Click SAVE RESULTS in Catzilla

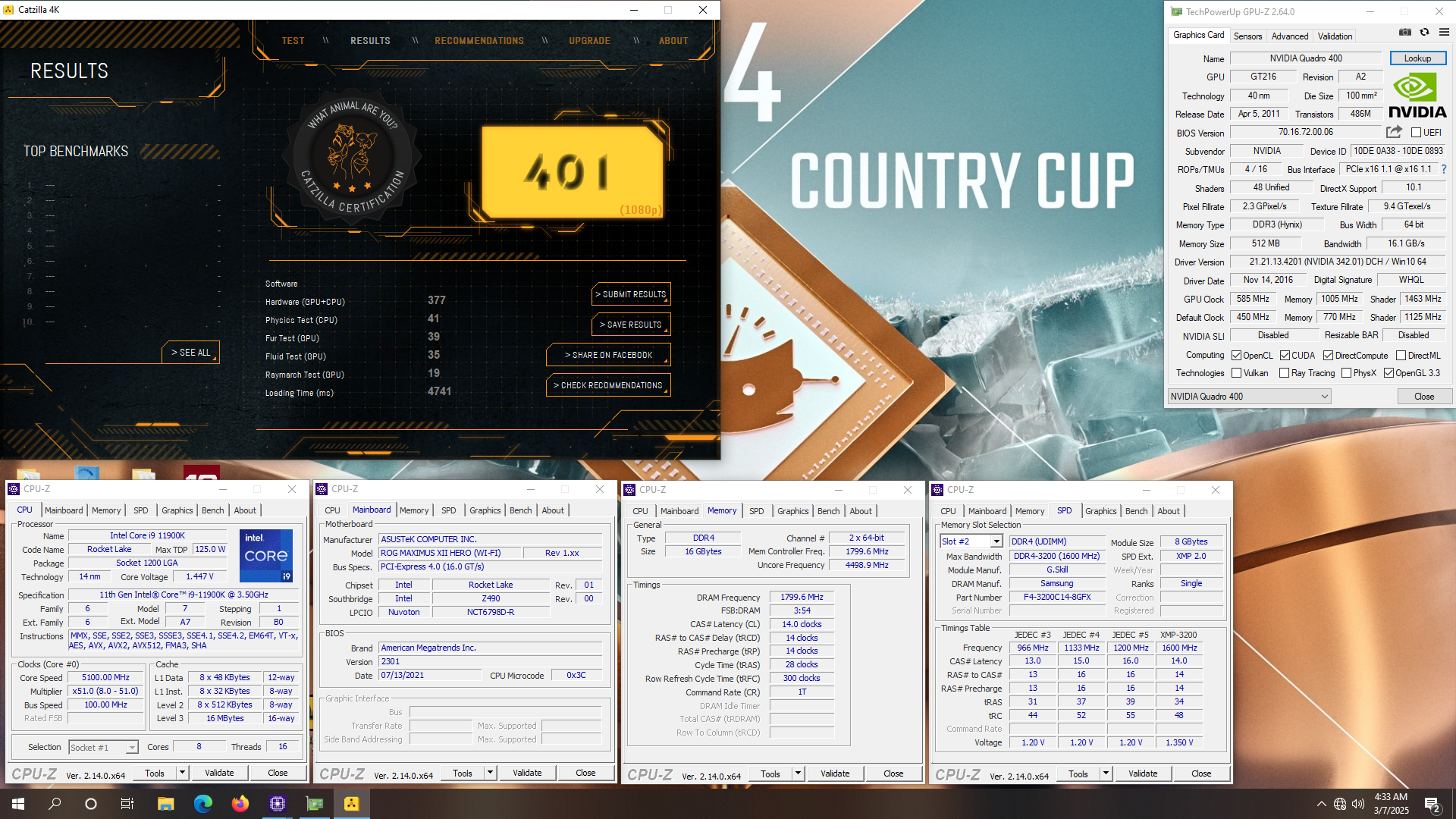pos(631,325)
